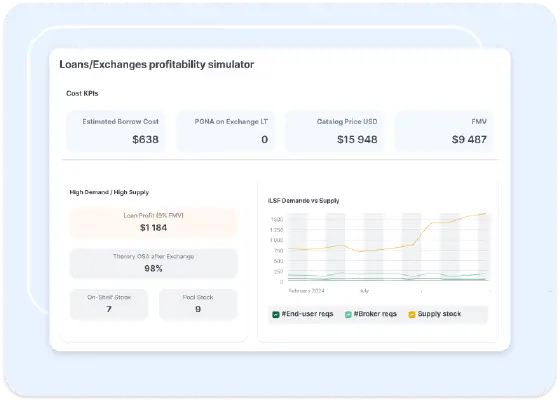The image size is (560, 402).
Task: Select the PGNA on Exchange LT card
Action: [226, 131]
